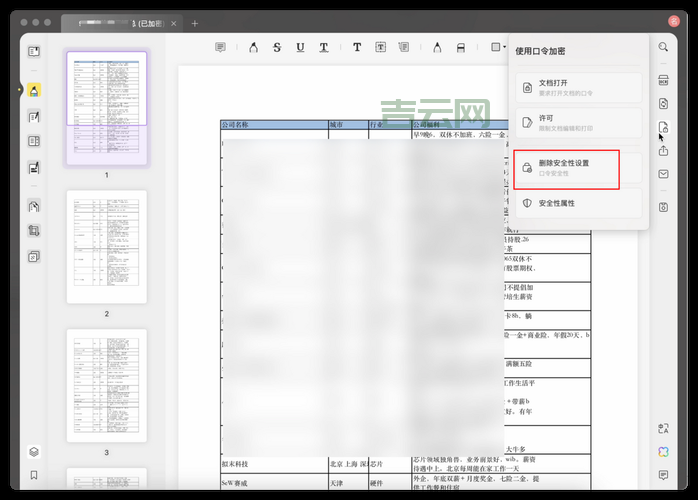This screenshot has width=698, height=500.
Task: Select the Pencil drawing tool
Action: point(437,47)
